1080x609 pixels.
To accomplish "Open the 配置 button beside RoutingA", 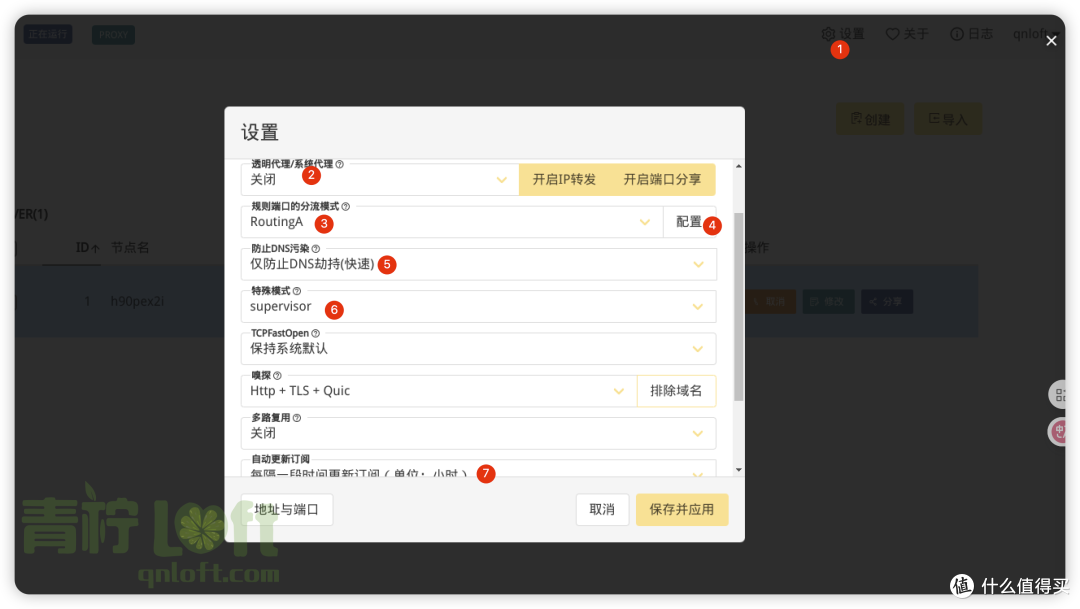I will [689, 222].
